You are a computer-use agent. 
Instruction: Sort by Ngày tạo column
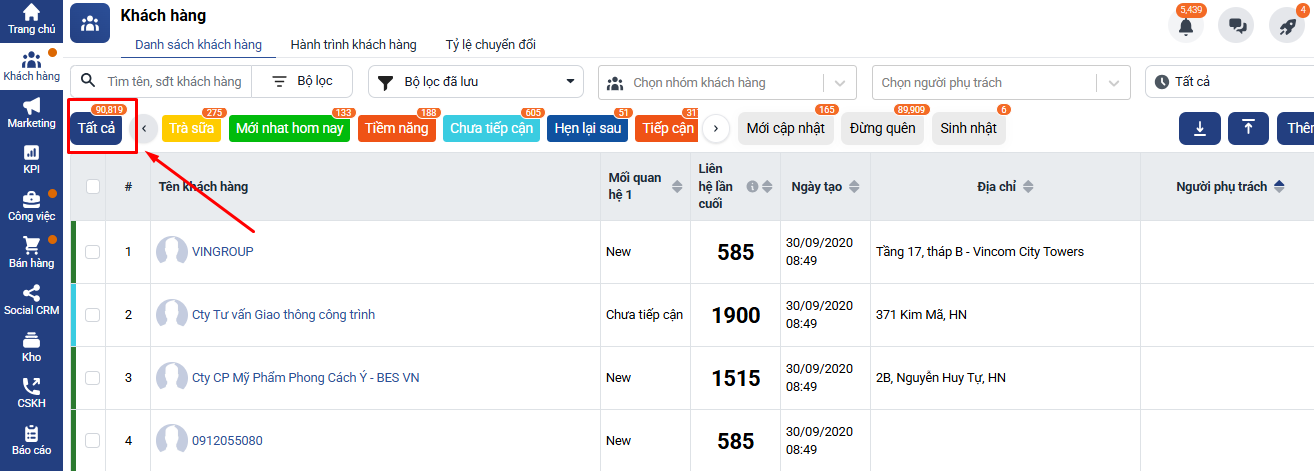854,187
